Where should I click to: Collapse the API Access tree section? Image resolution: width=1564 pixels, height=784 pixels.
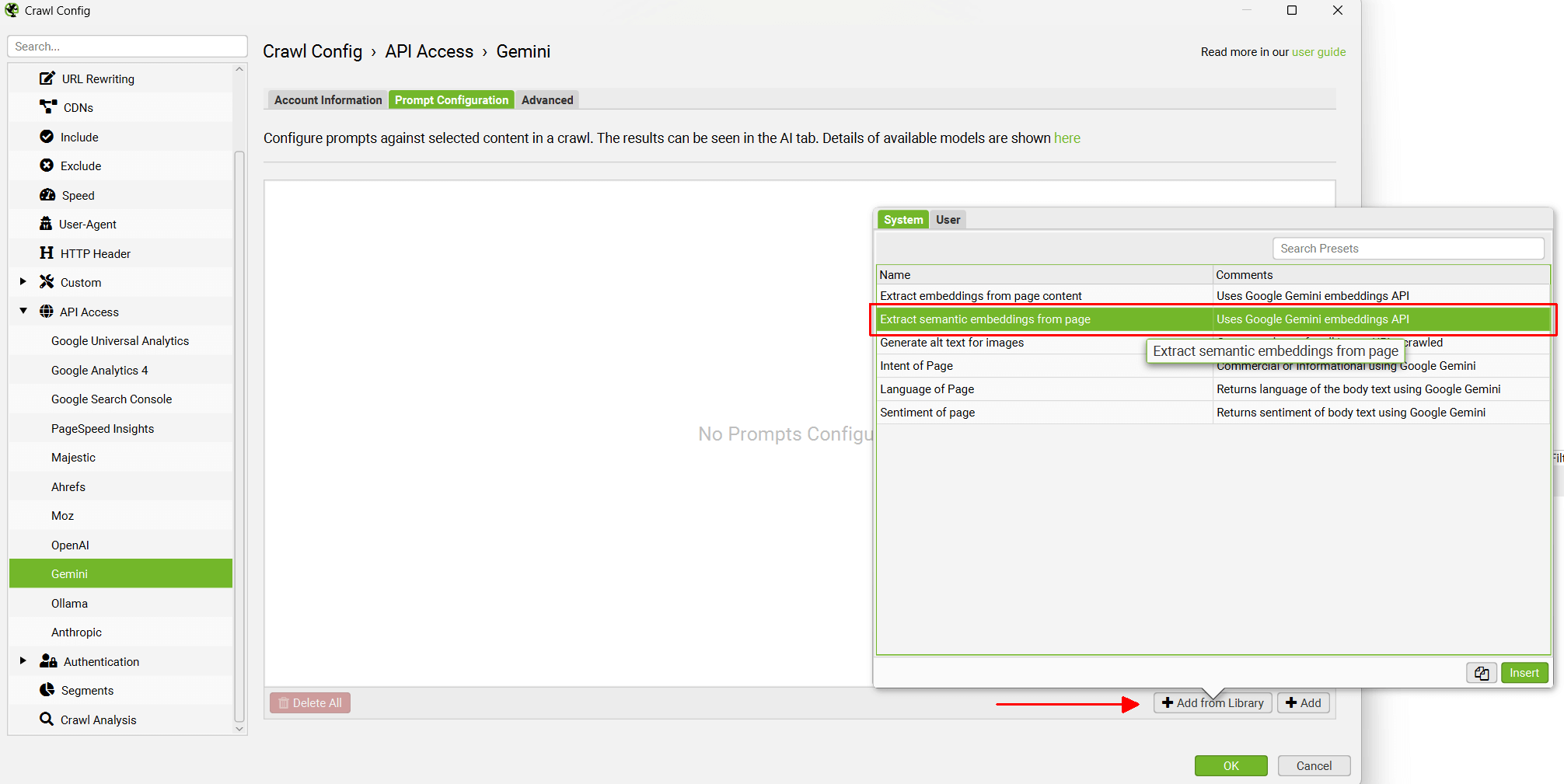click(x=23, y=312)
